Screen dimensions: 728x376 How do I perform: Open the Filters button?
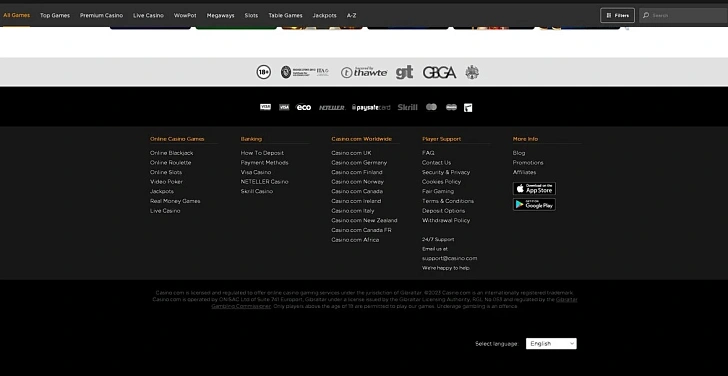pos(617,15)
